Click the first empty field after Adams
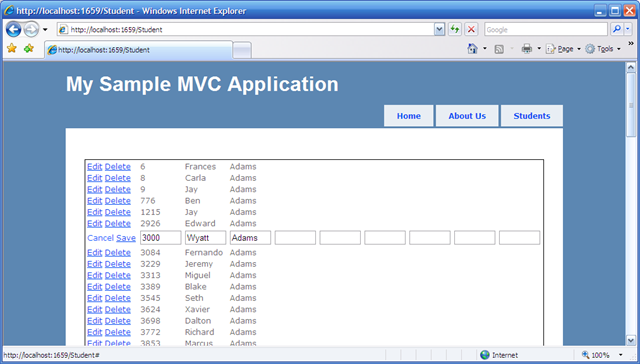Viewport: 640px width, 364px height. click(295, 237)
